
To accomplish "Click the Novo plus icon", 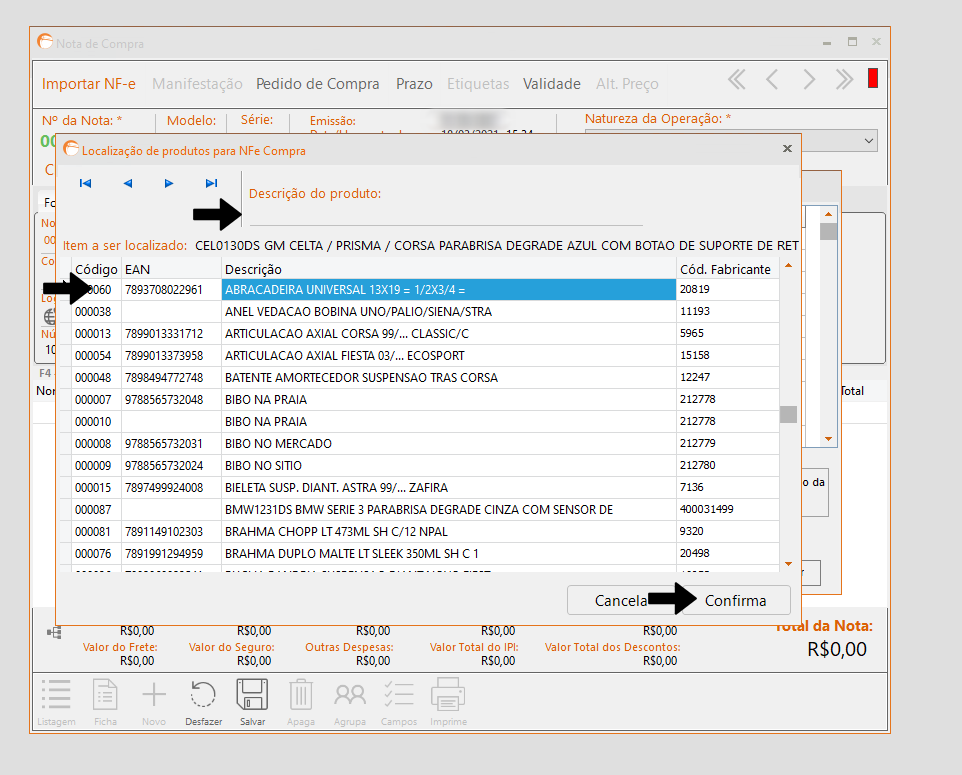I will 154,696.
